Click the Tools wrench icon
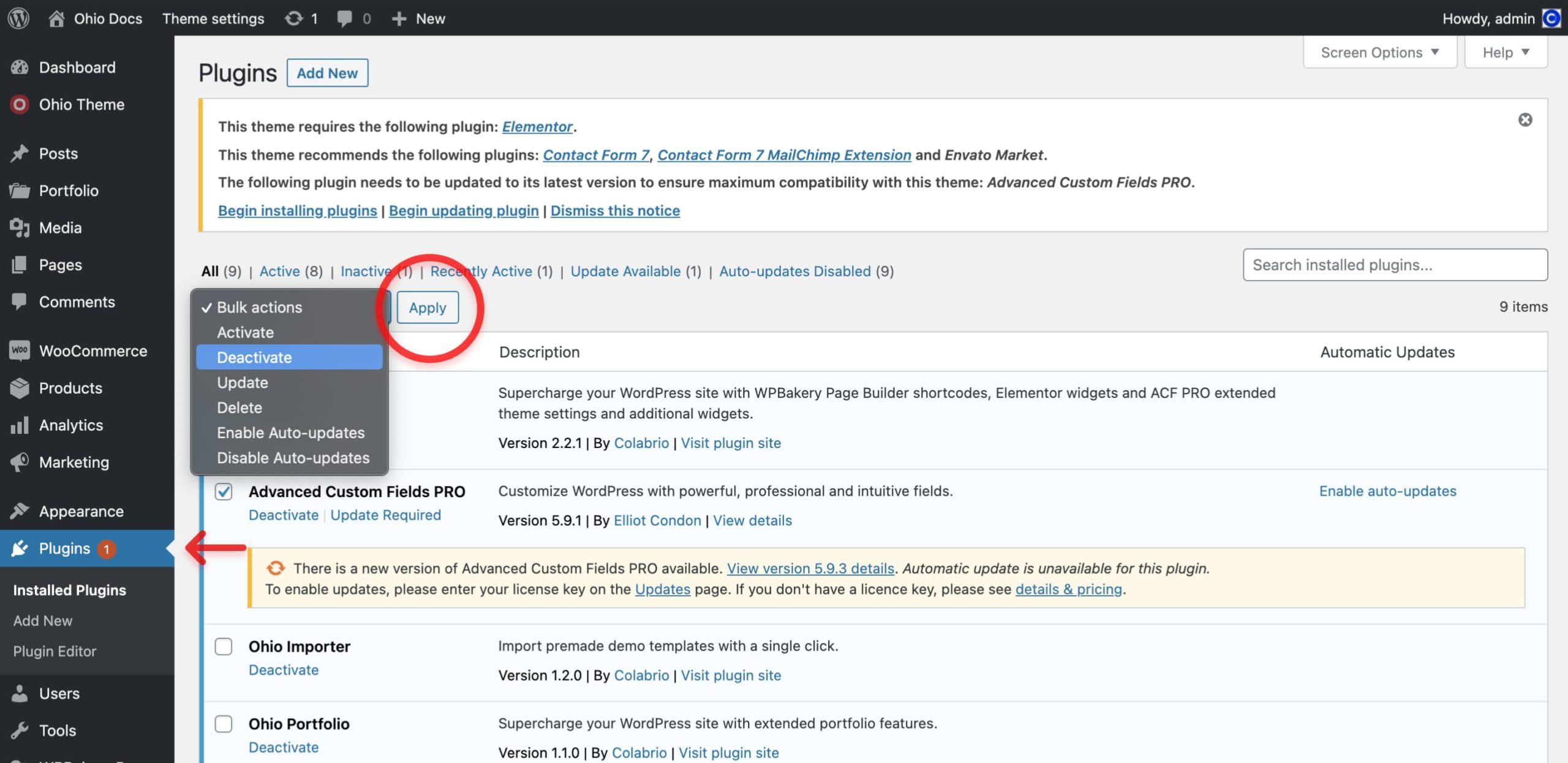The image size is (1568, 763). coord(20,731)
